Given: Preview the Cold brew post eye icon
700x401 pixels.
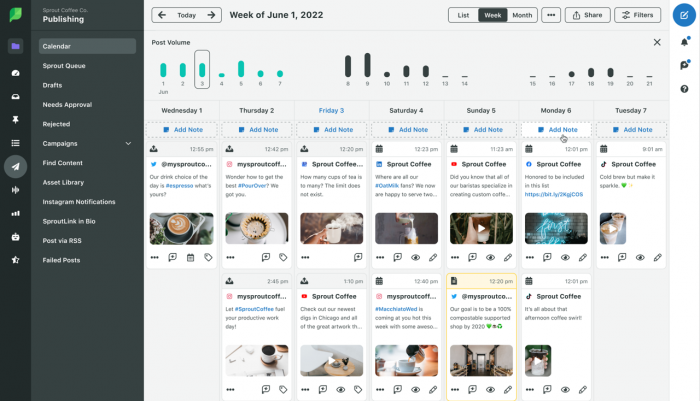Looking at the screenshot, I should (640, 257).
